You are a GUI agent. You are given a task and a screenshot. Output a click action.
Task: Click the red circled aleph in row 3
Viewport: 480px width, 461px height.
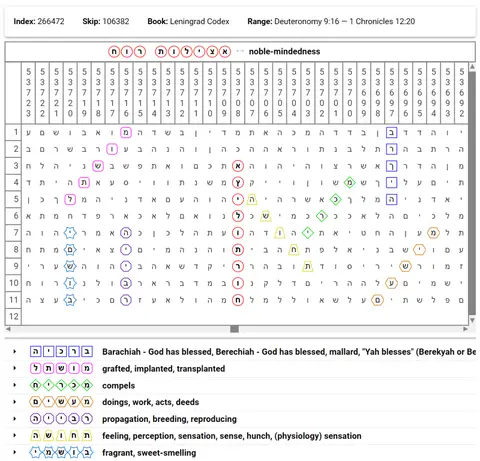pos(238,166)
